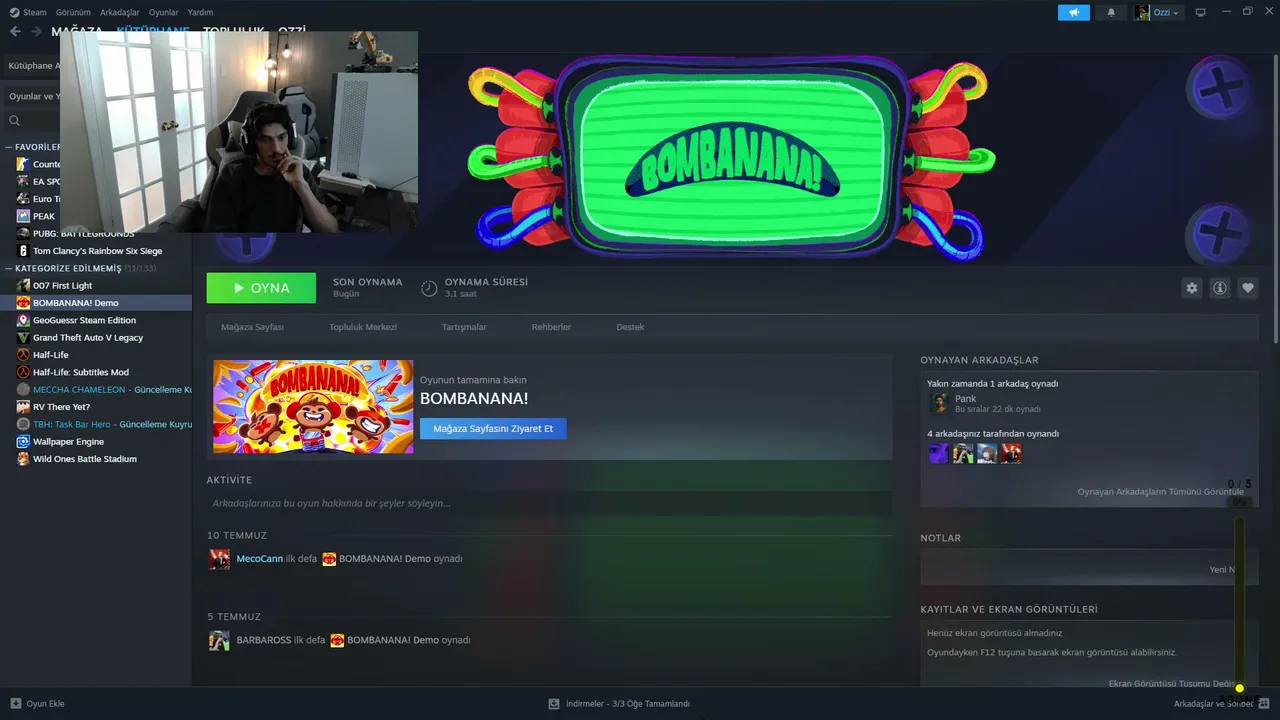Open the Arkadaşlar menu
Screen dimensions: 1280x720
[x=120, y=12]
